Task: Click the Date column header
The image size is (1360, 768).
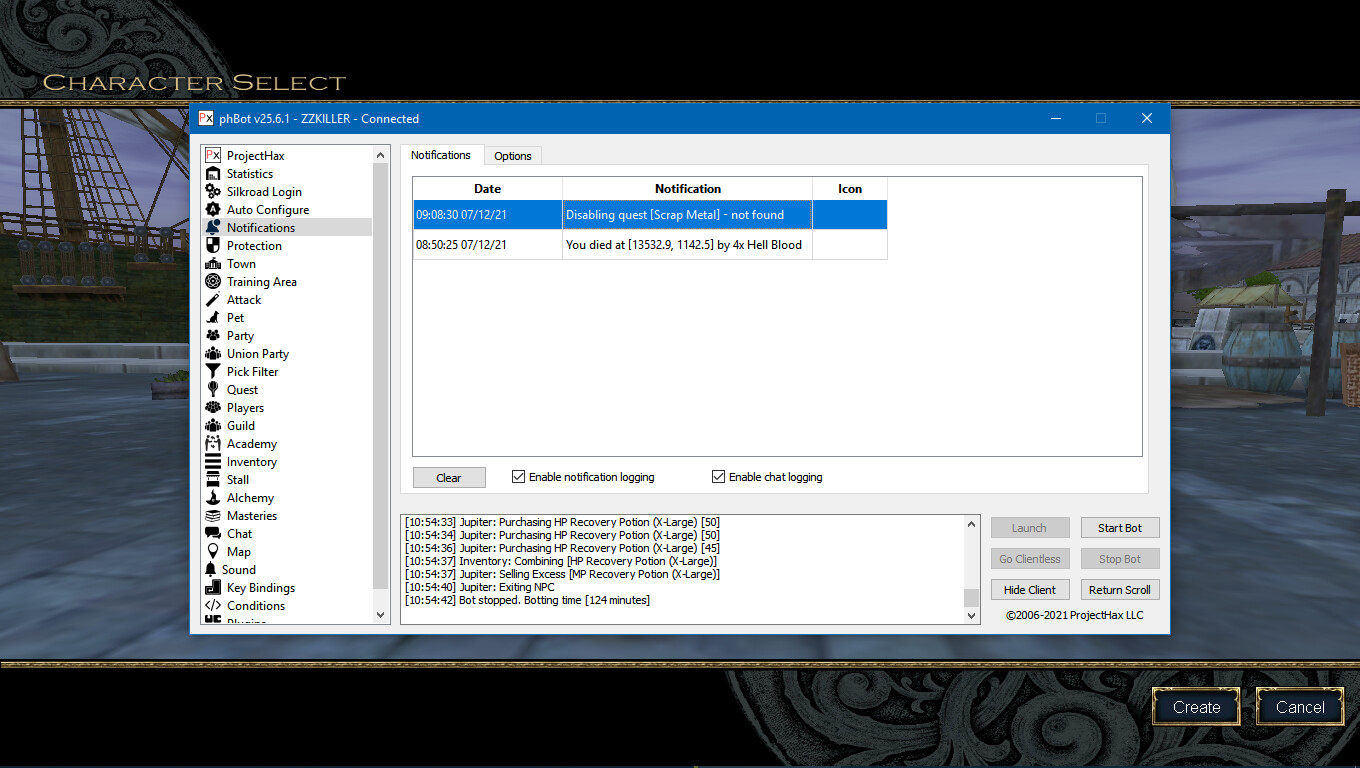Action: pyautogui.click(x=487, y=189)
